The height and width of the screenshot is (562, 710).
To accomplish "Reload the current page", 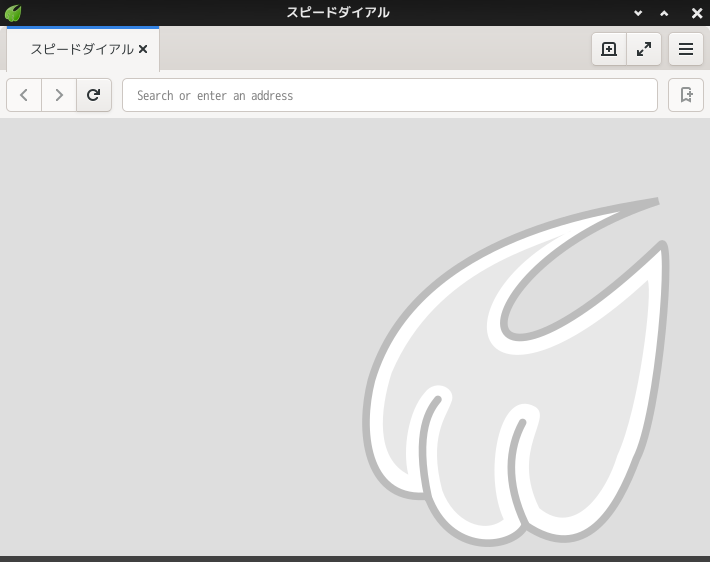I will click(94, 95).
